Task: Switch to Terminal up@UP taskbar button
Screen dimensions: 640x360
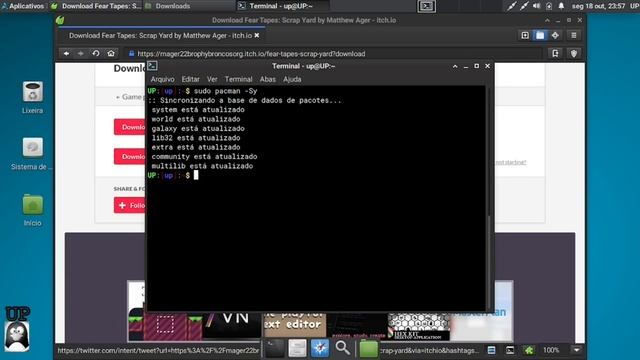Action: [x=282, y=6]
